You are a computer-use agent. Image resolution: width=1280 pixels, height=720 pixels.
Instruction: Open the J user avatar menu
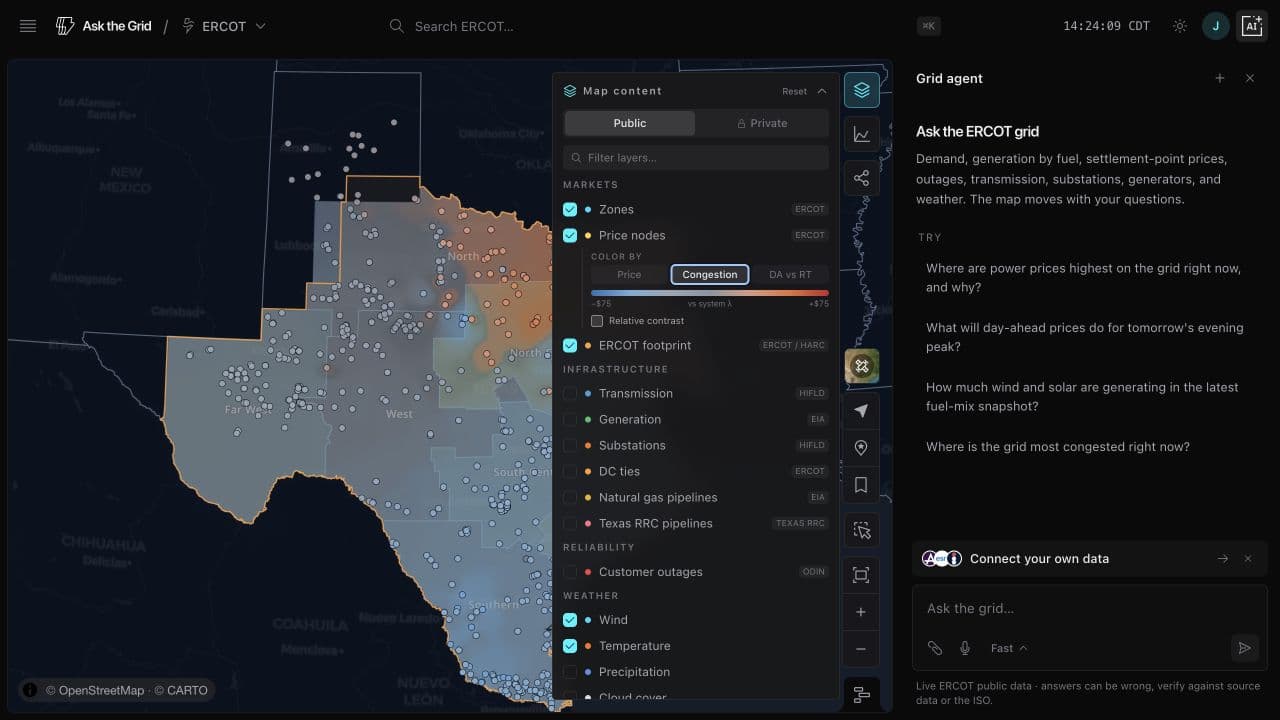coord(1215,26)
